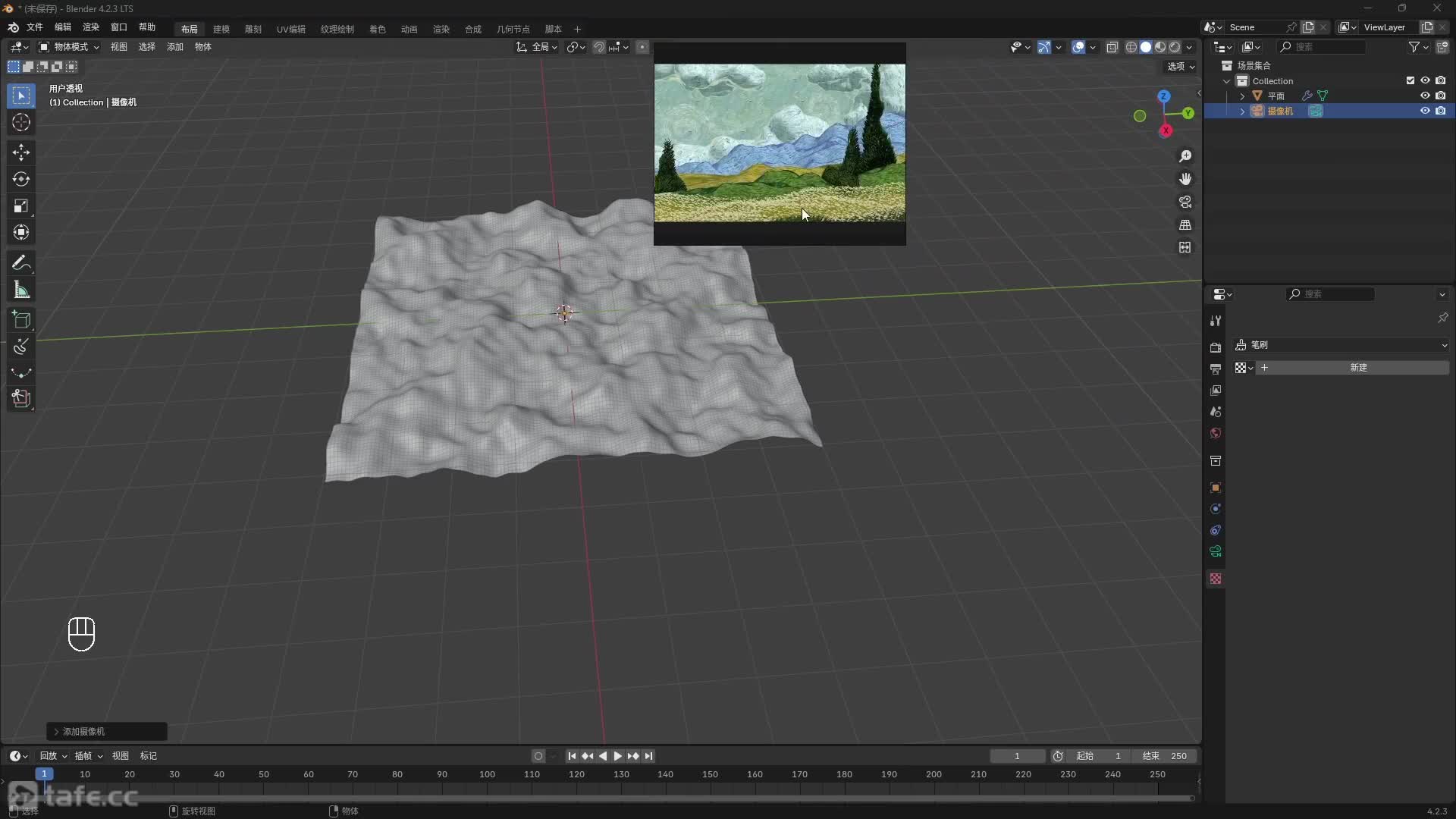Click the Blender logo menu icon

click(13, 27)
